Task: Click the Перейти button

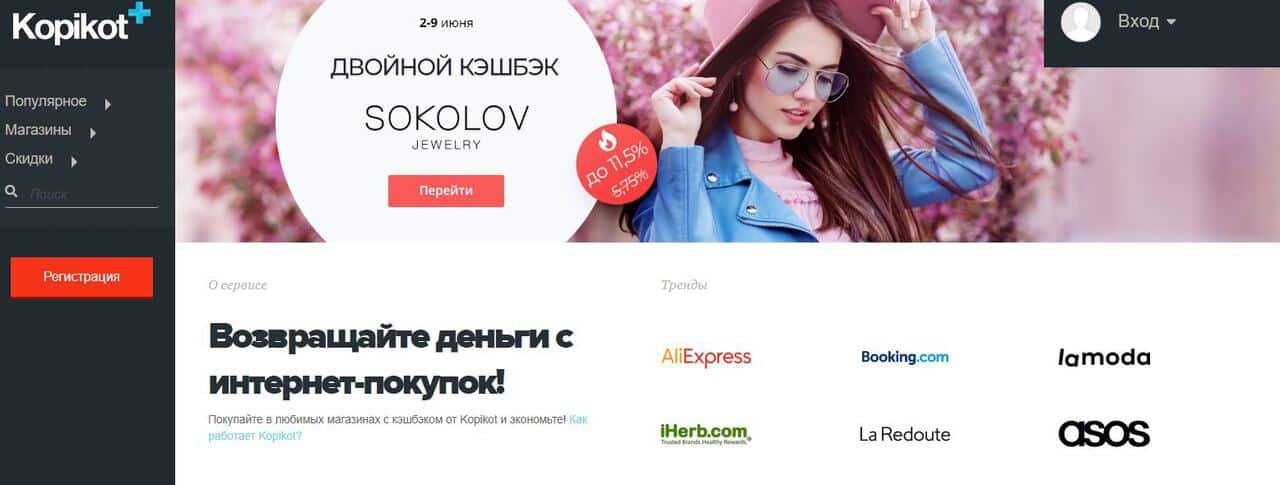Action: click(446, 191)
